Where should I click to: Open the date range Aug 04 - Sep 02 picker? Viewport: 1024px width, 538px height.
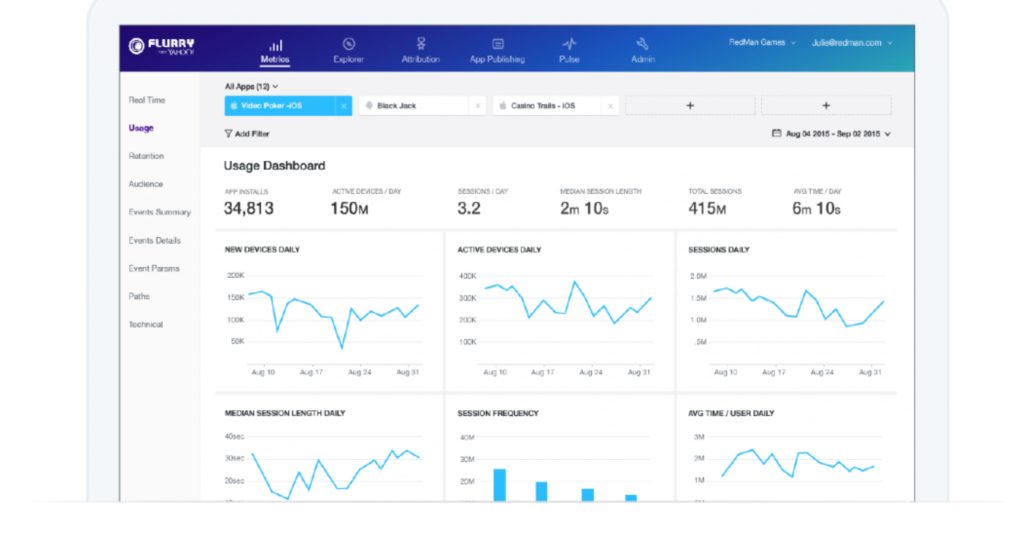[831, 133]
